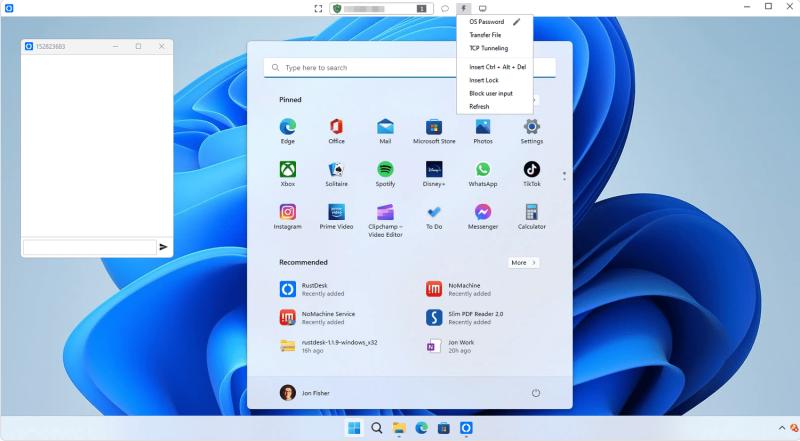Open Prime Video app
This screenshot has height=441, width=800.
click(x=336, y=217)
